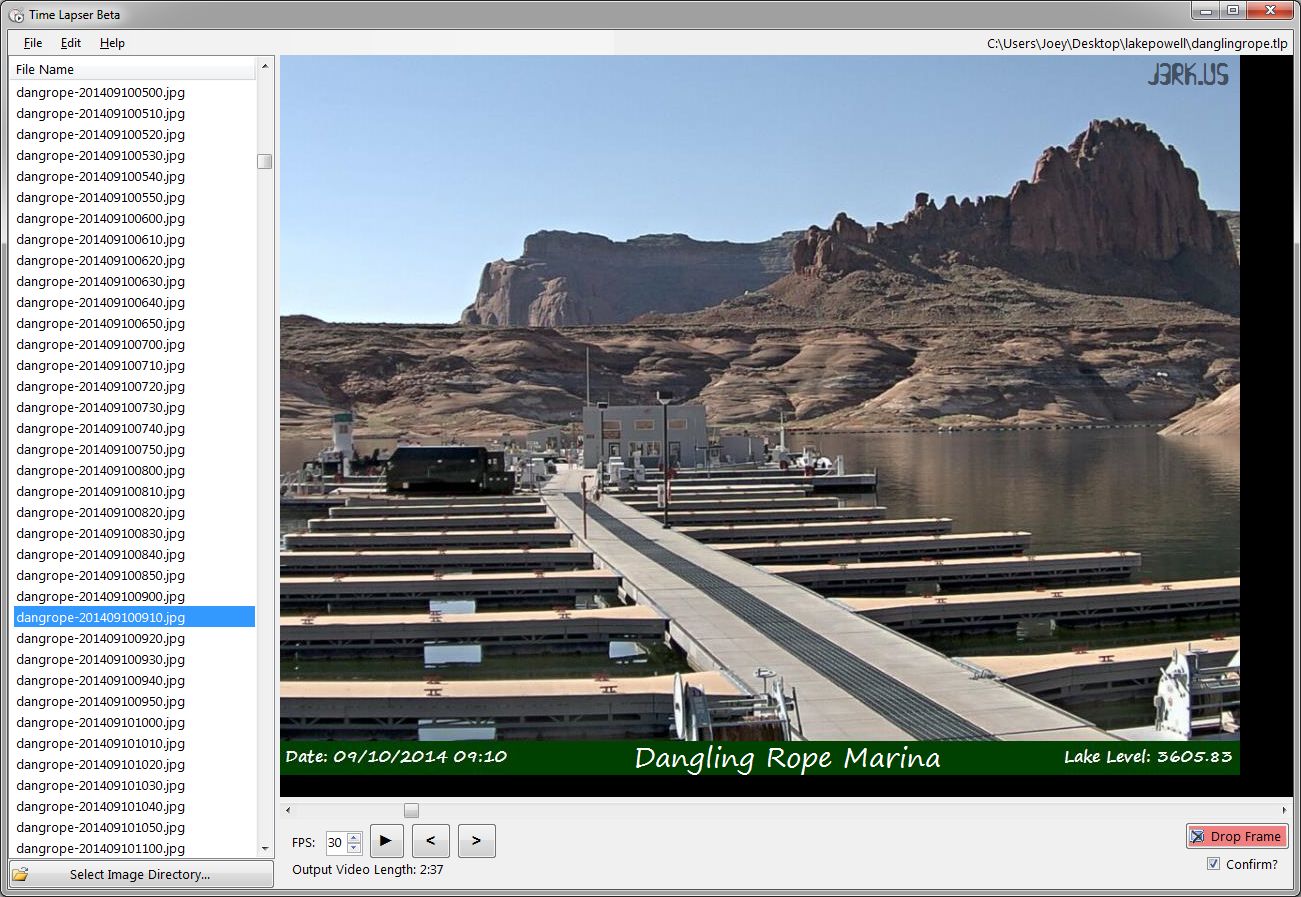This screenshot has height=897, width=1301.
Task: Click the right arrow of the timeline scrollbar
Action: [x=1285, y=810]
